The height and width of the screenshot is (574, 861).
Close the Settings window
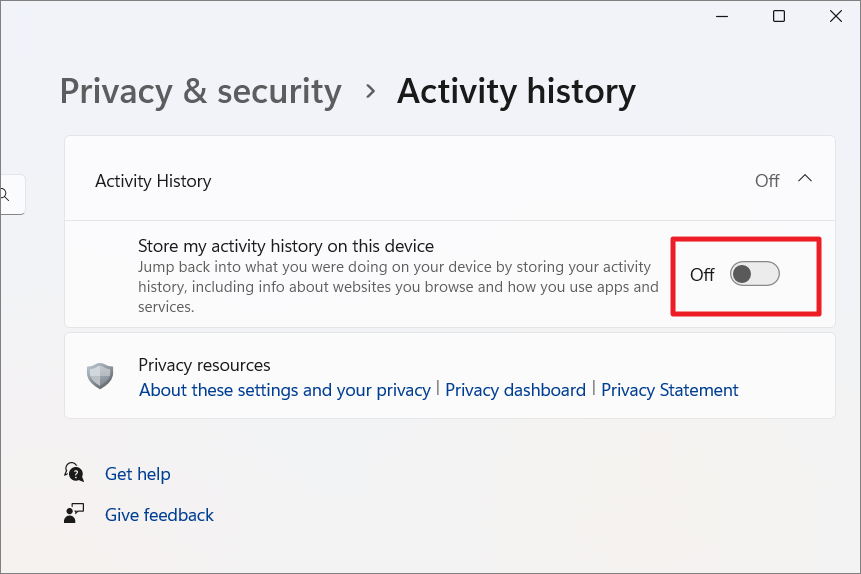[x=836, y=16]
